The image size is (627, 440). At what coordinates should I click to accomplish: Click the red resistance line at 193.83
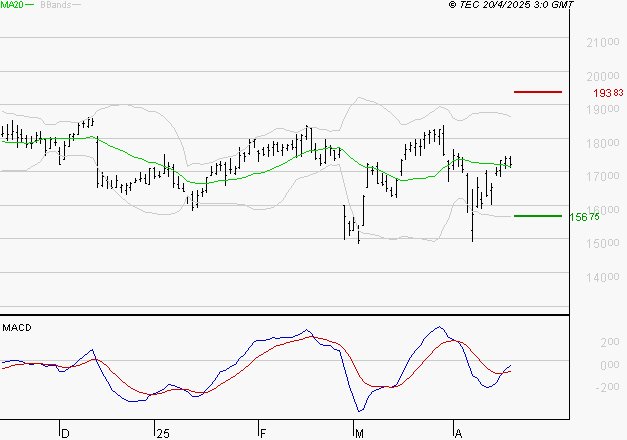coord(538,92)
